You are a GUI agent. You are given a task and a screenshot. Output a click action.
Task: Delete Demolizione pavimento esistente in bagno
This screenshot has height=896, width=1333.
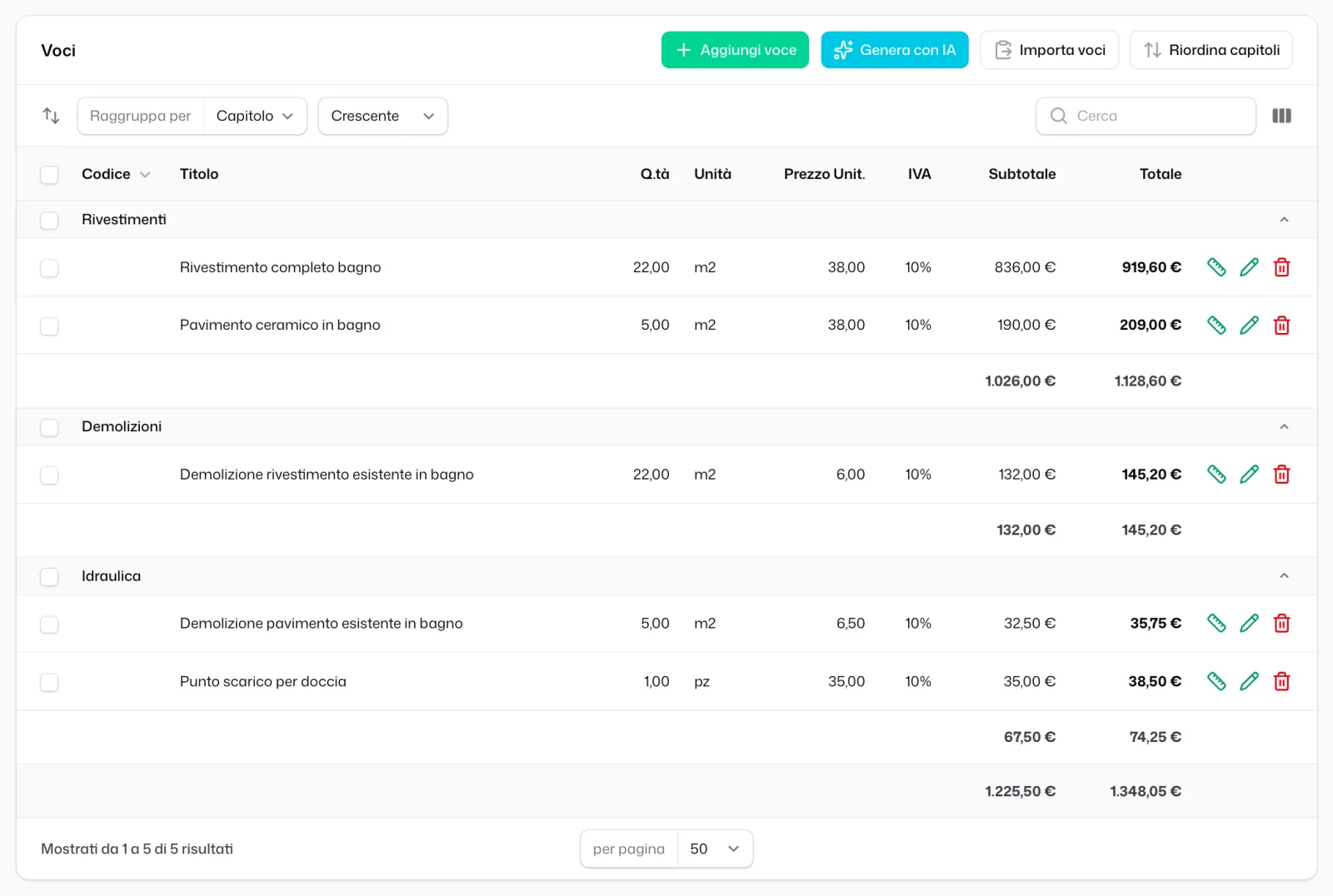click(1281, 623)
